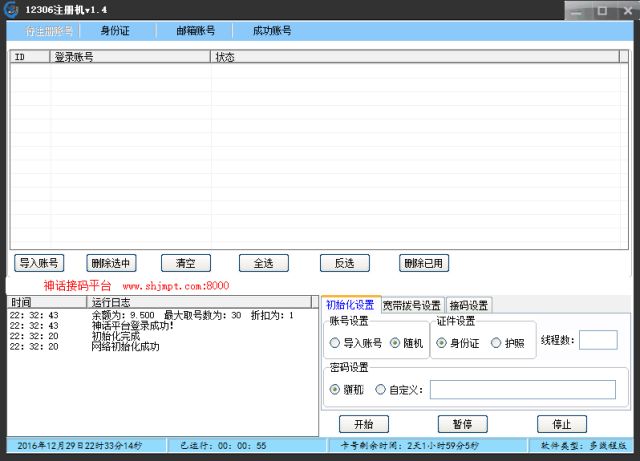Click the 神话接码平台 red label
The image size is (640, 461).
(77, 285)
